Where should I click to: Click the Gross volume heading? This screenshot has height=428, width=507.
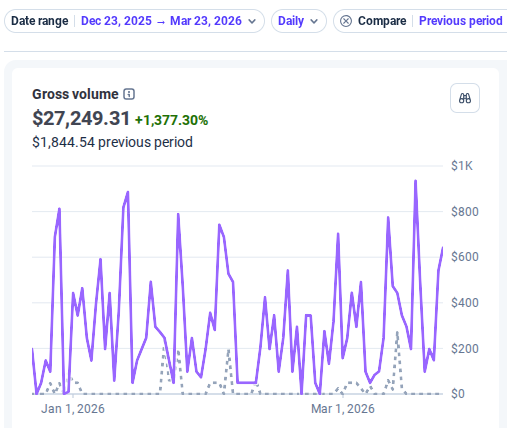point(75,94)
